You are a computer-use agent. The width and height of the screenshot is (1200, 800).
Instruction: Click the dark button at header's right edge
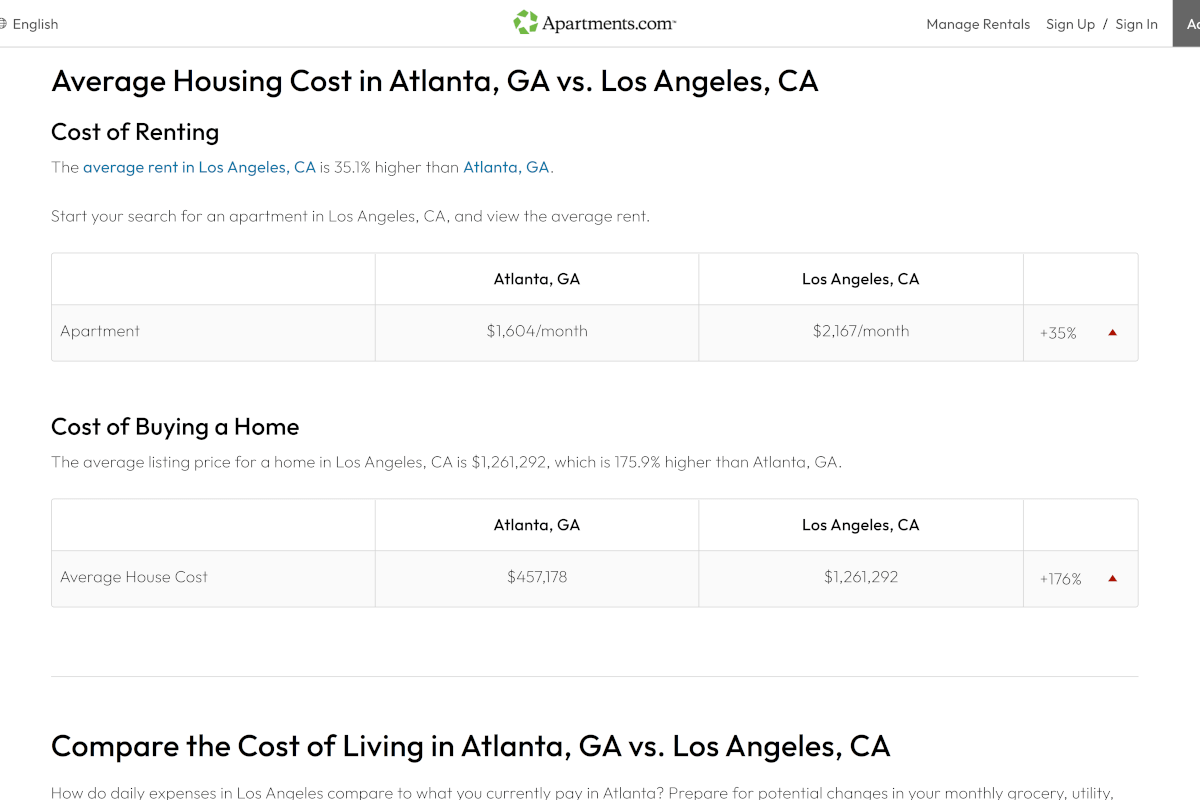(x=1187, y=24)
